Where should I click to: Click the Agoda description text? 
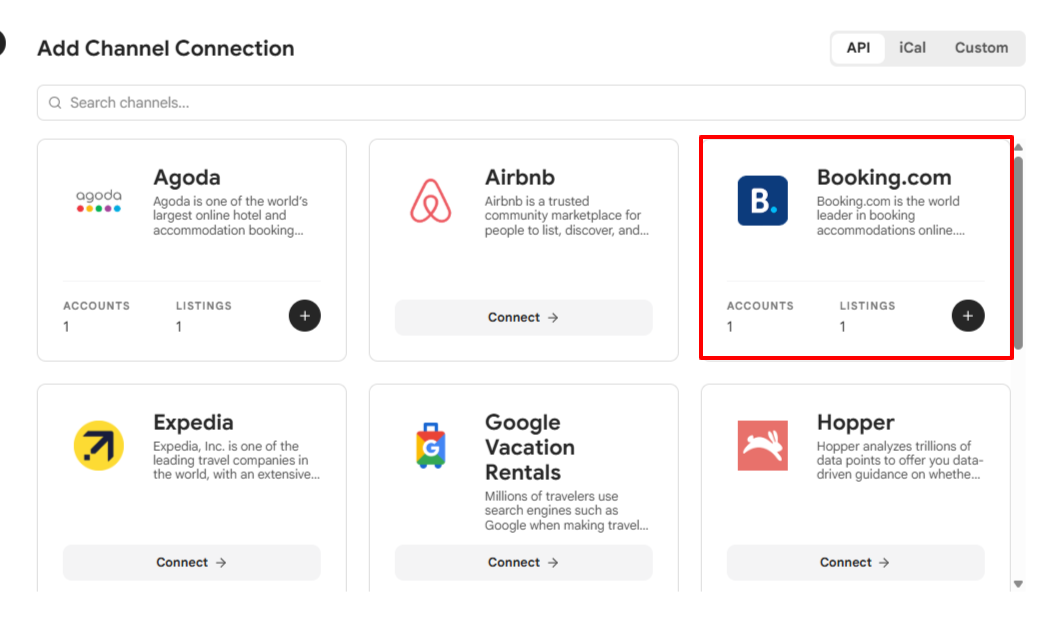230,215
